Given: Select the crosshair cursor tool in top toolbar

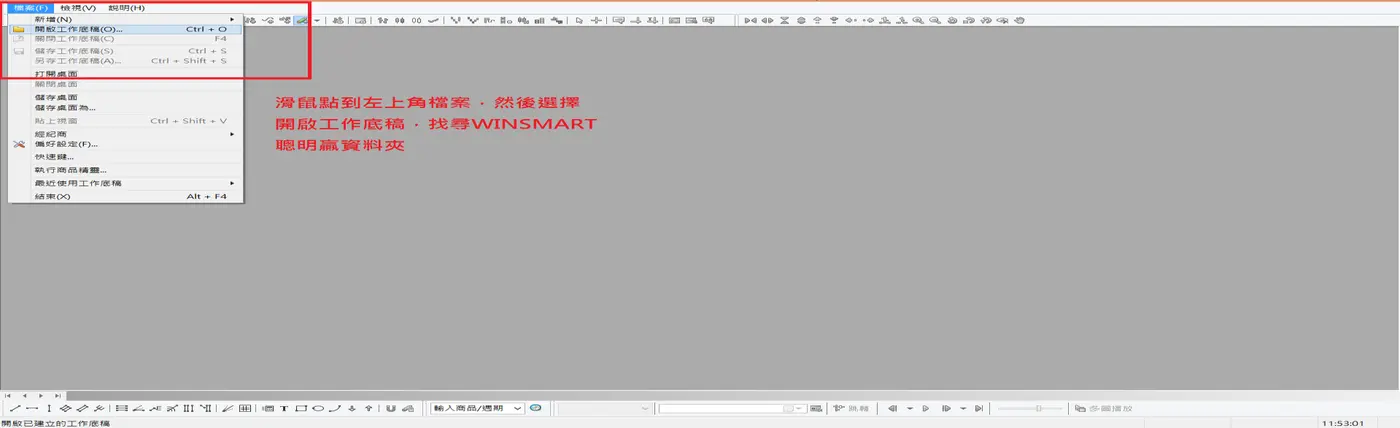Looking at the screenshot, I should coord(596,20).
